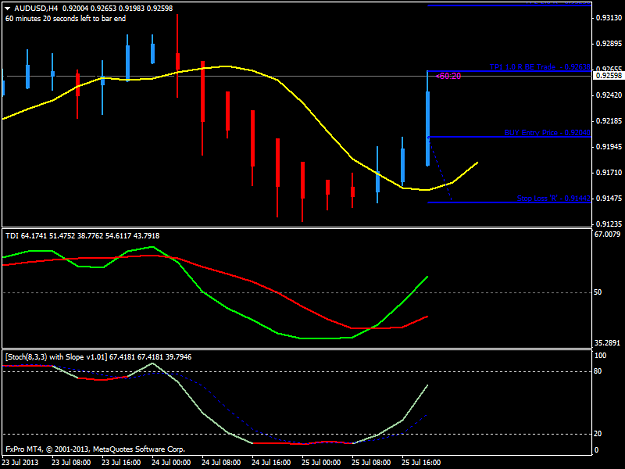The image size is (625, 469).
Task: Click the 0.91710 price scale value
Action: [x=609, y=172]
